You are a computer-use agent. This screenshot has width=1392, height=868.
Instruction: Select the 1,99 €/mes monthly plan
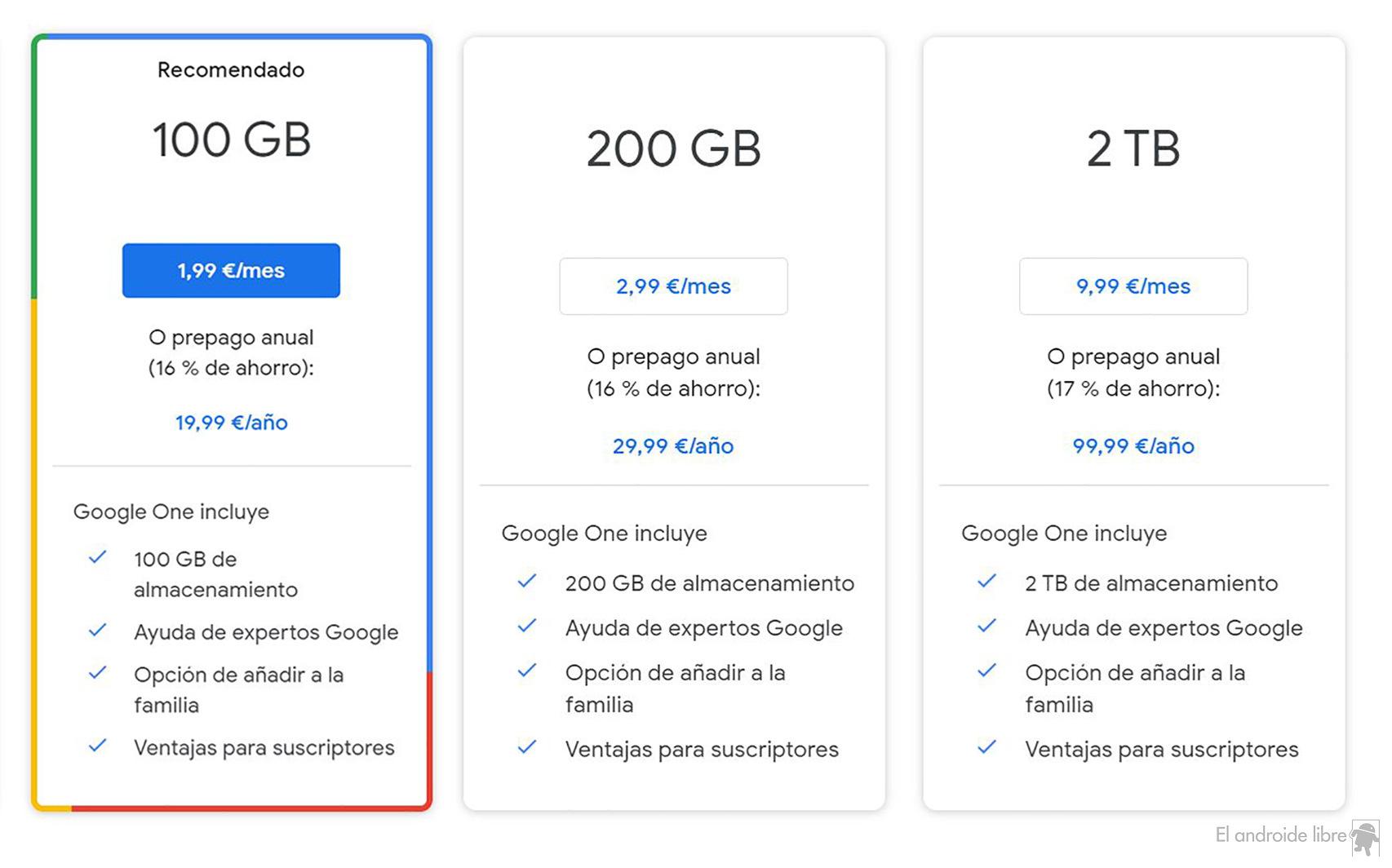[231, 270]
